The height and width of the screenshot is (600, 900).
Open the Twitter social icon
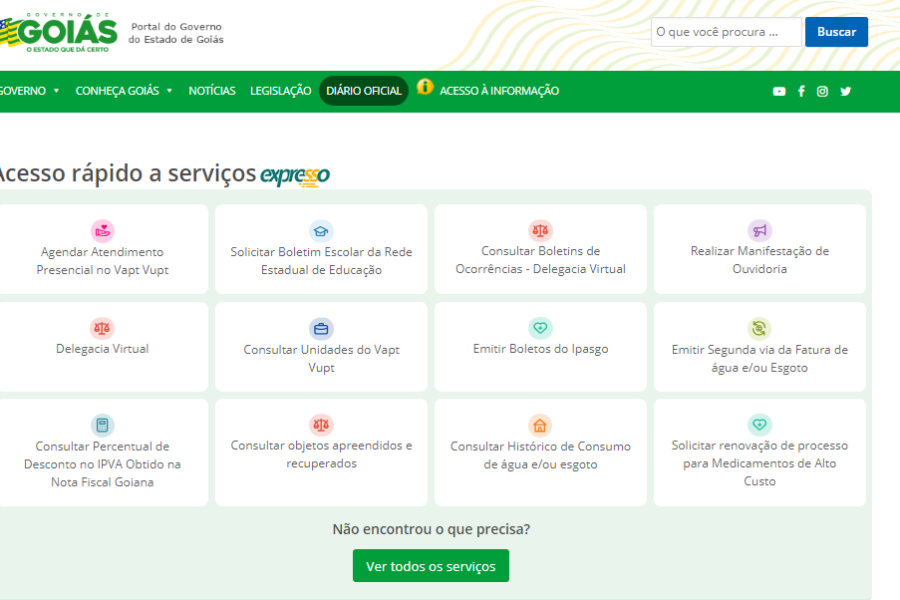(845, 91)
